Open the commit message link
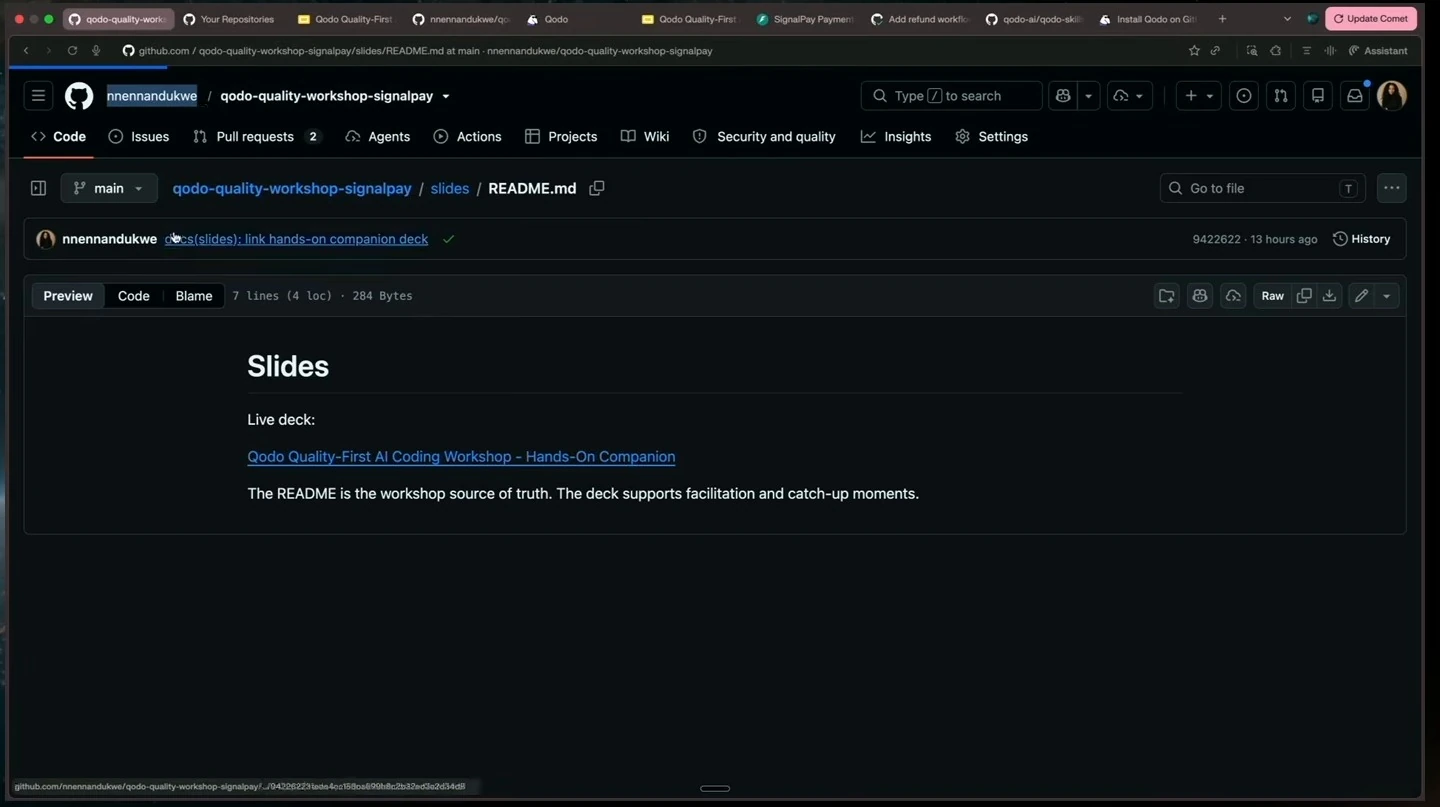The height and width of the screenshot is (807, 1440). (296, 239)
